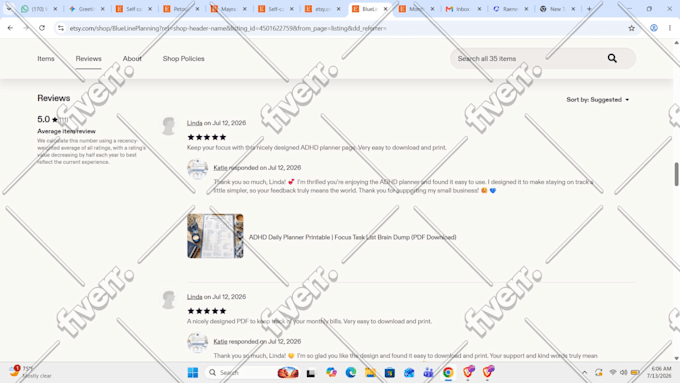Open Microsoft Store from taskbar
680x383 pixels.
coord(389,373)
